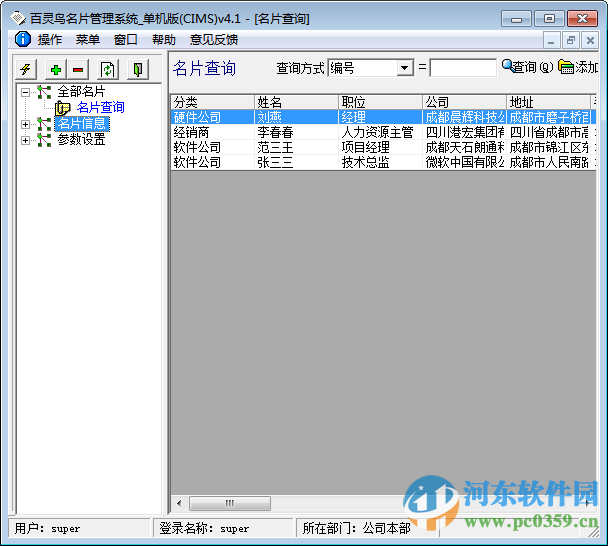Open the 窗口 menu
The width and height of the screenshot is (608, 546).
126,40
